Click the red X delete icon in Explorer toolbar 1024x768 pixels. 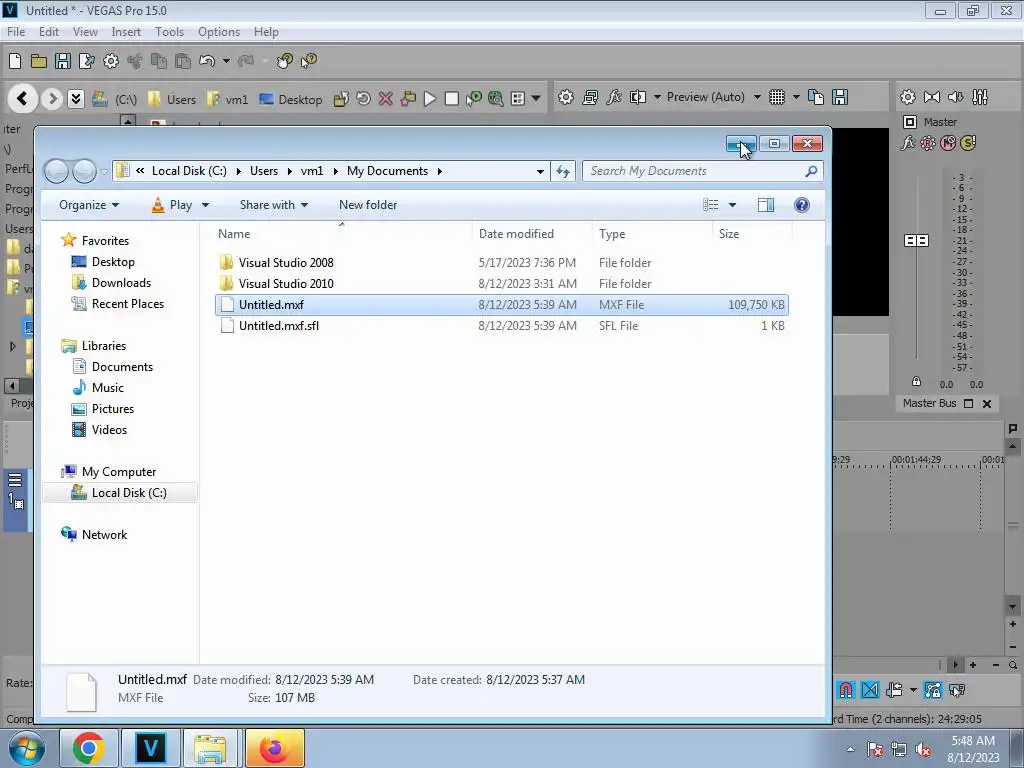(386, 99)
